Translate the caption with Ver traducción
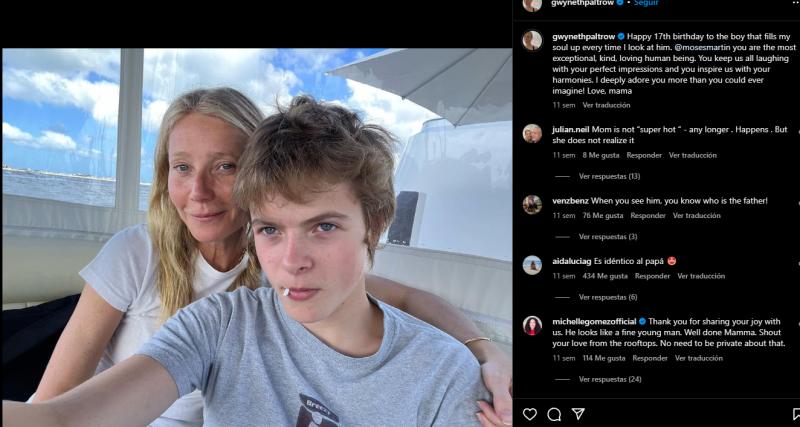The height and width of the screenshot is (427, 800). [x=606, y=104]
